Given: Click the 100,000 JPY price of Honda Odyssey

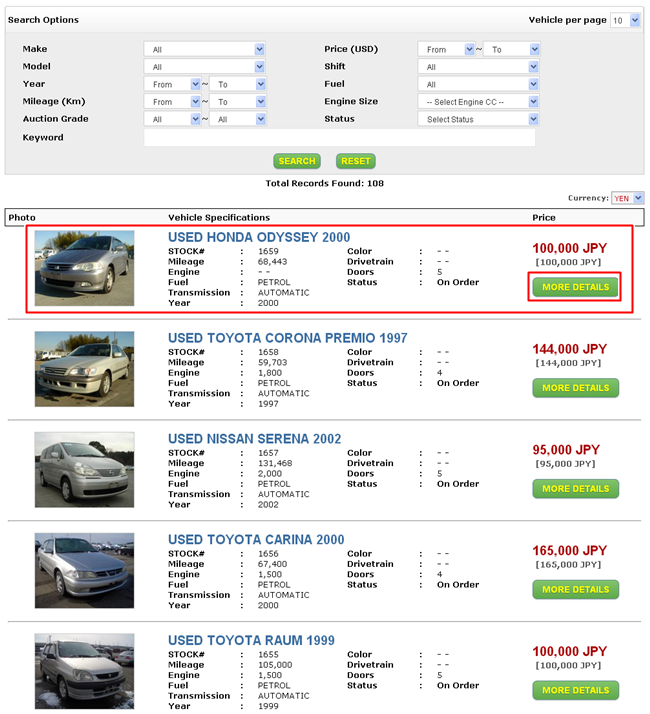Looking at the screenshot, I should pyautogui.click(x=570, y=249).
